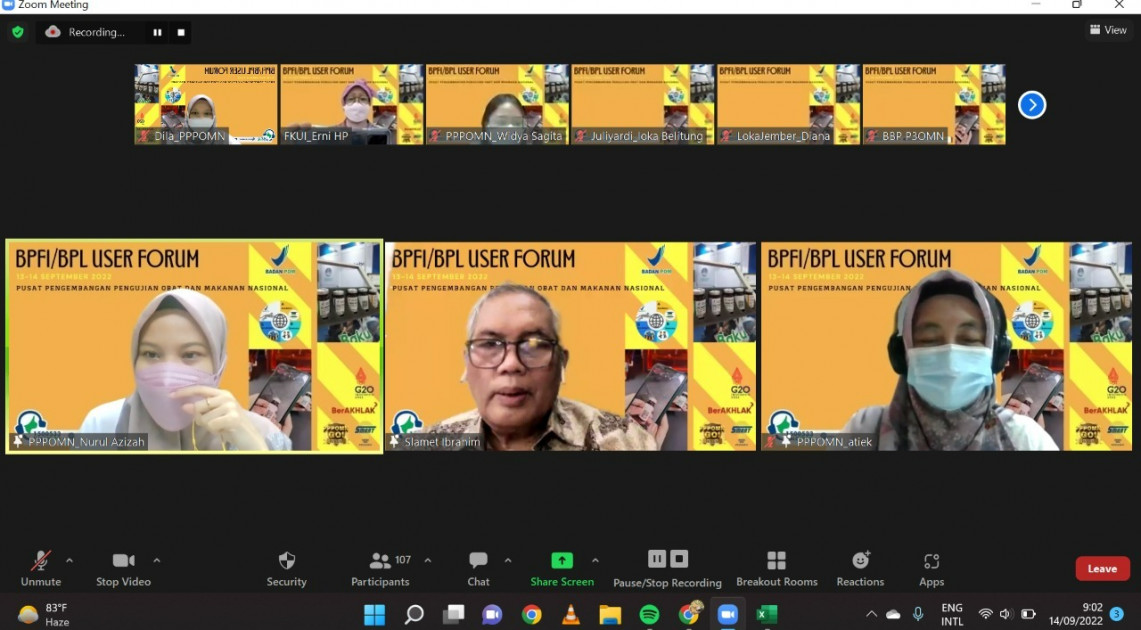Select the Slamet Ibrahim video tile
1141x630 pixels.
tap(570, 346)
